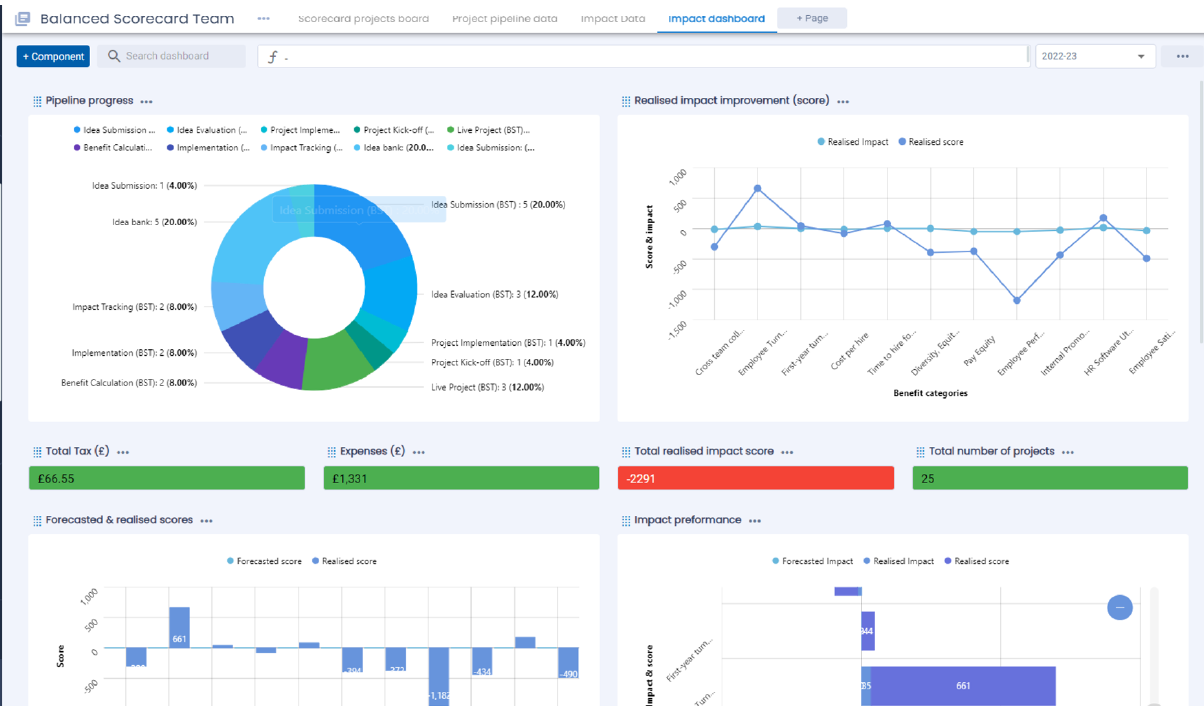The image size is (1204, 721).
Task: Click the Balanced Scorecard Team workspace icon
Action: pyautogui.click(x=23, y=18)
